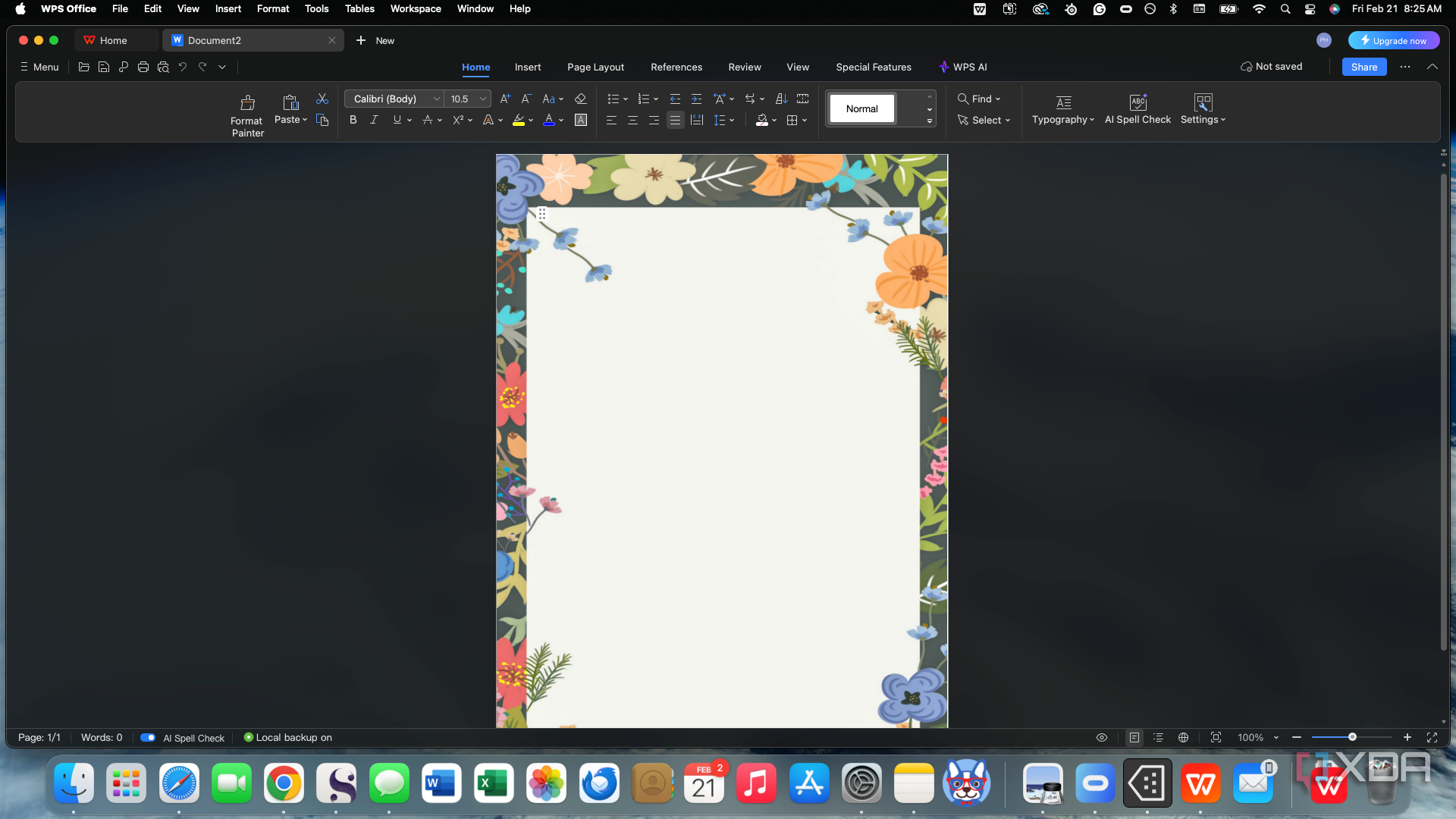Toggle page layout view in status bar
This screenshot has width=1456, height=819.
1134,737
